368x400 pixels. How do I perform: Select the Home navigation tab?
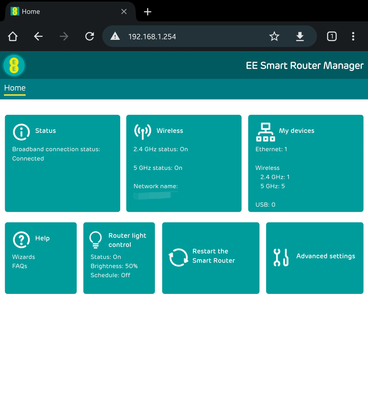coord(15,88)
